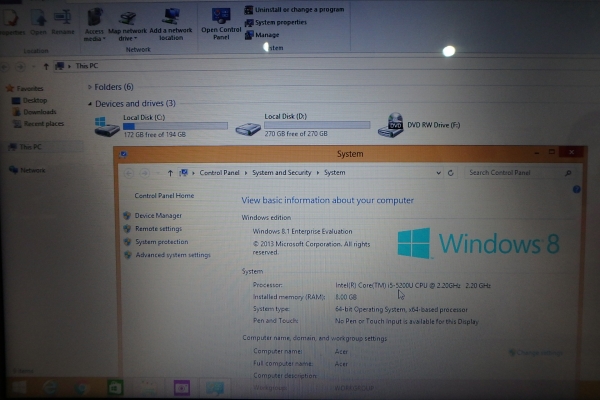Screen dimensions: 600x400
Task: Refresh the System window
Action: tap(451, 173)
